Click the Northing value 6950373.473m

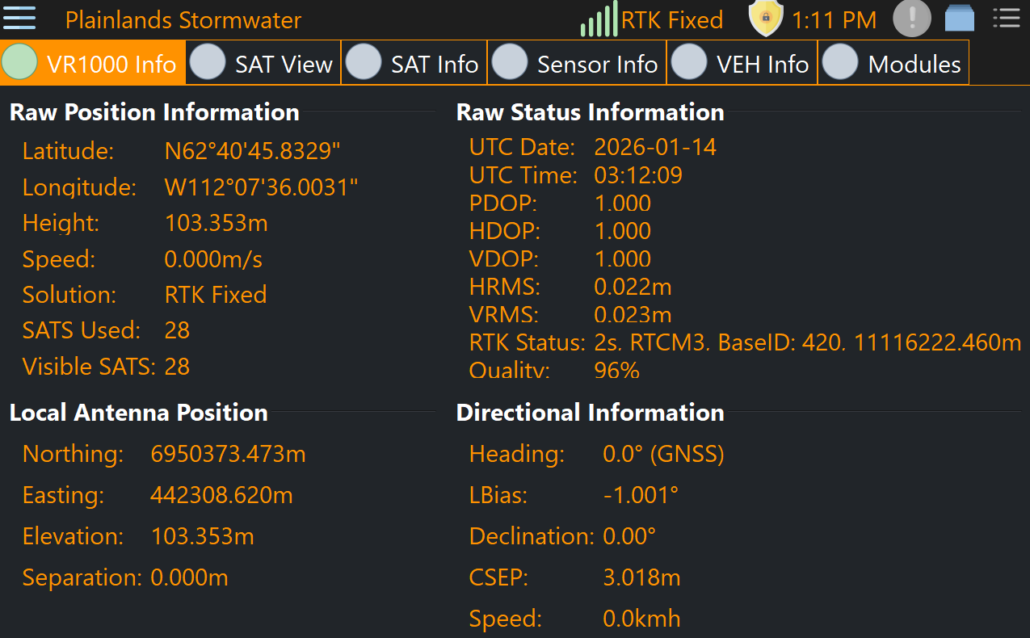[x=228, y=454]
